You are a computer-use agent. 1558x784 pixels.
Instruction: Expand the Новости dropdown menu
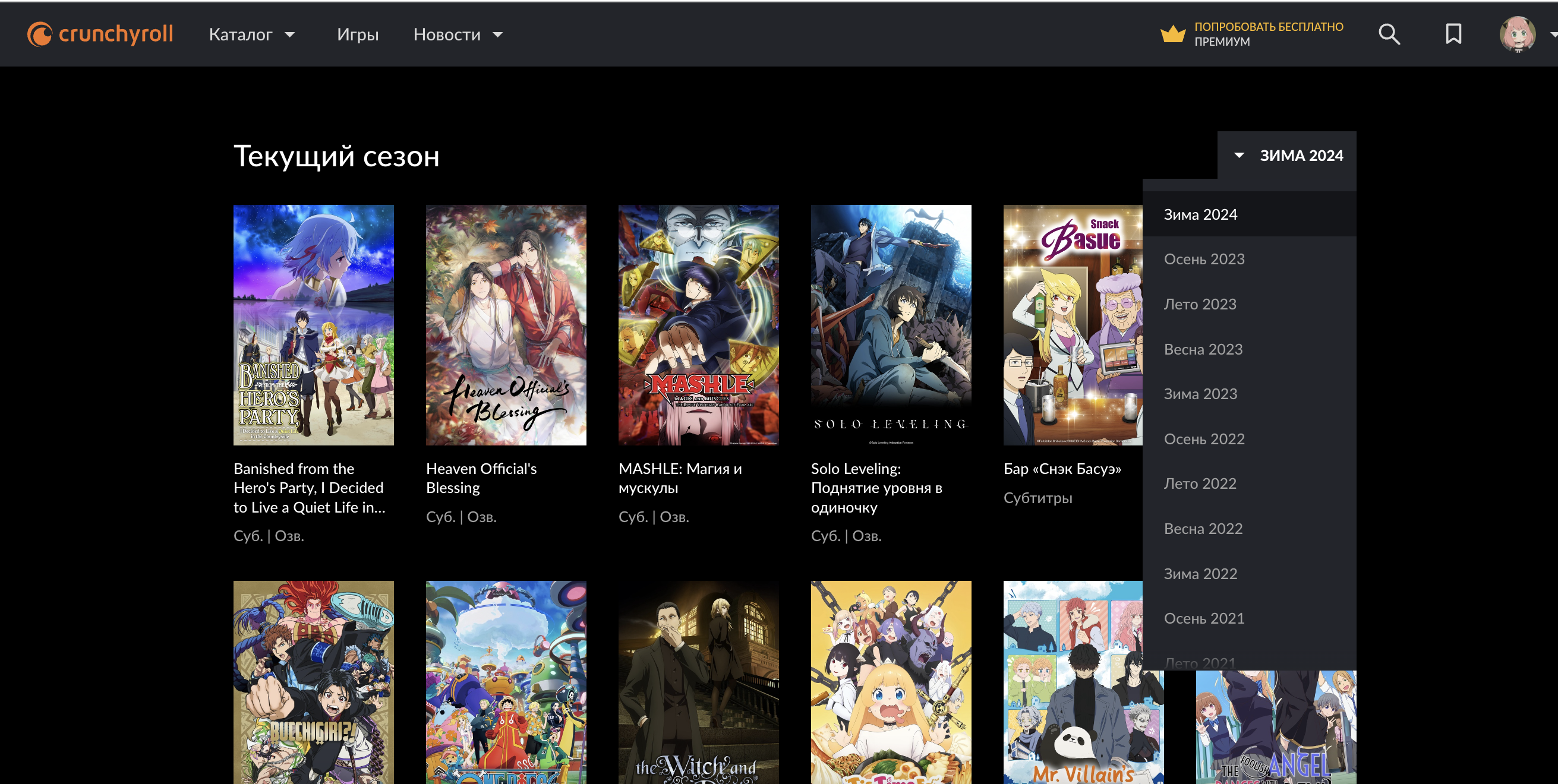[x=458, y=34]
